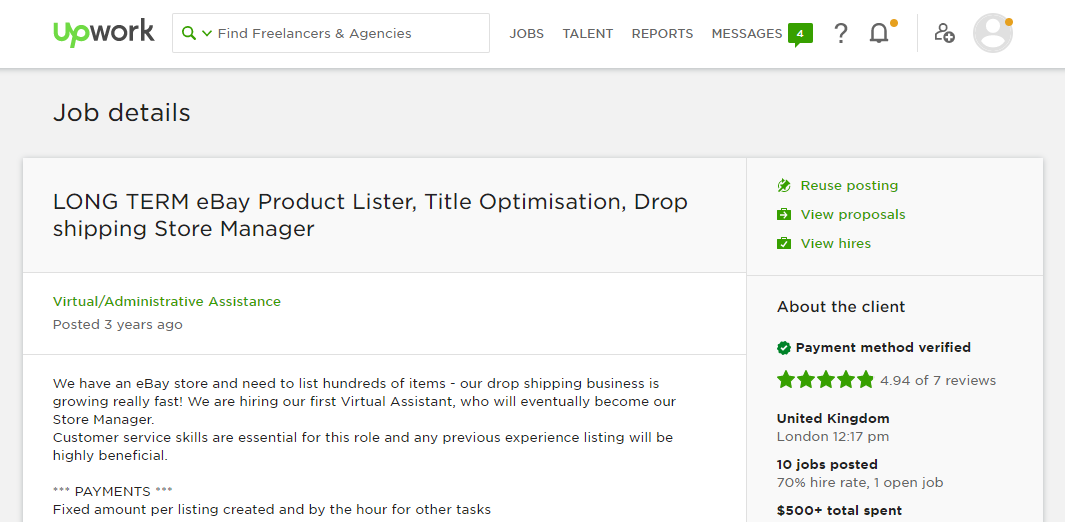Screen dimensions: 1065x522
Task: Click the Reuse posting link
Action: pos(849,185)
